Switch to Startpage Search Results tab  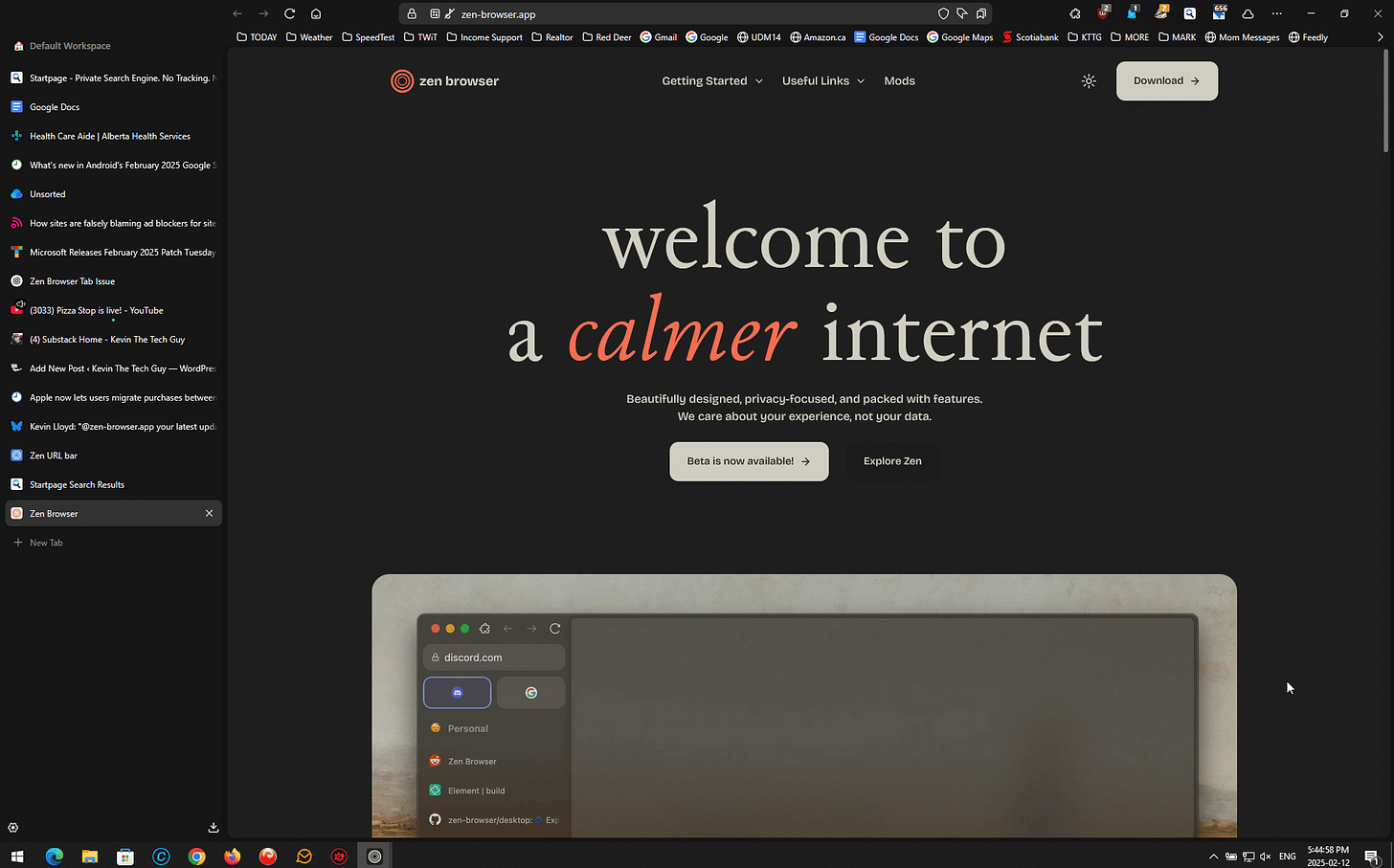(x=114, y=484)
